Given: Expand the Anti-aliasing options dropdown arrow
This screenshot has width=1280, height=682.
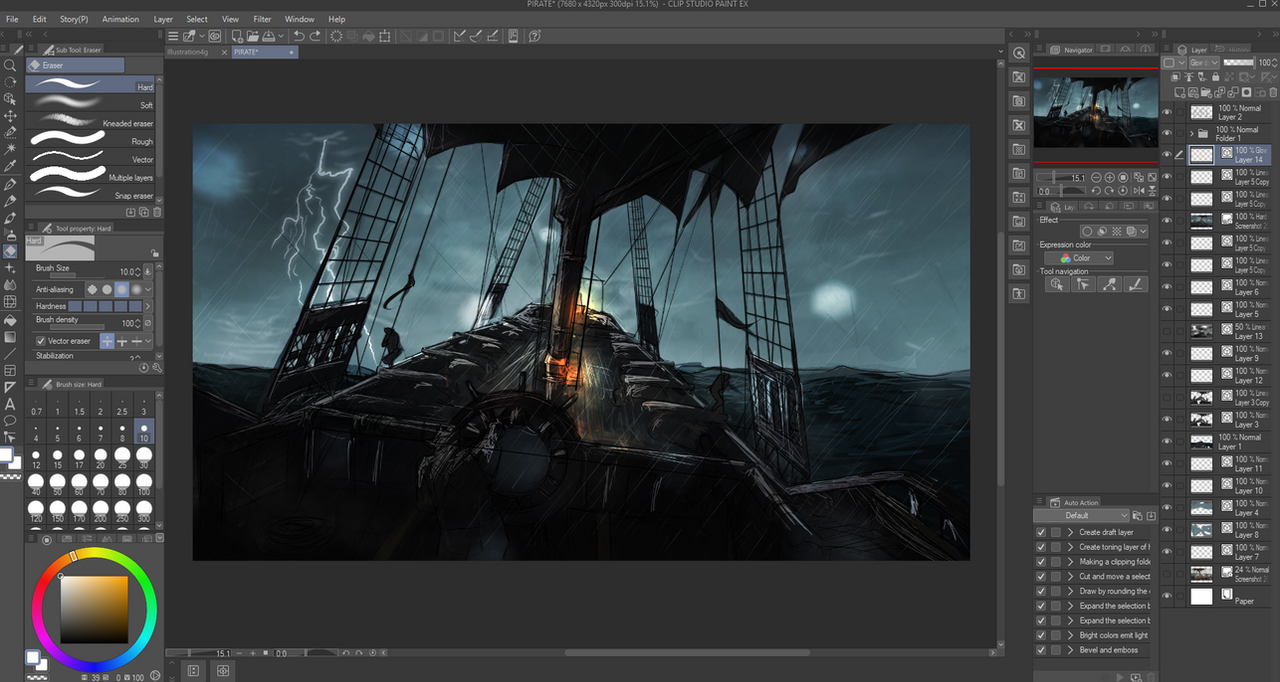Looking at the screenshot, I should coord(149,290).
